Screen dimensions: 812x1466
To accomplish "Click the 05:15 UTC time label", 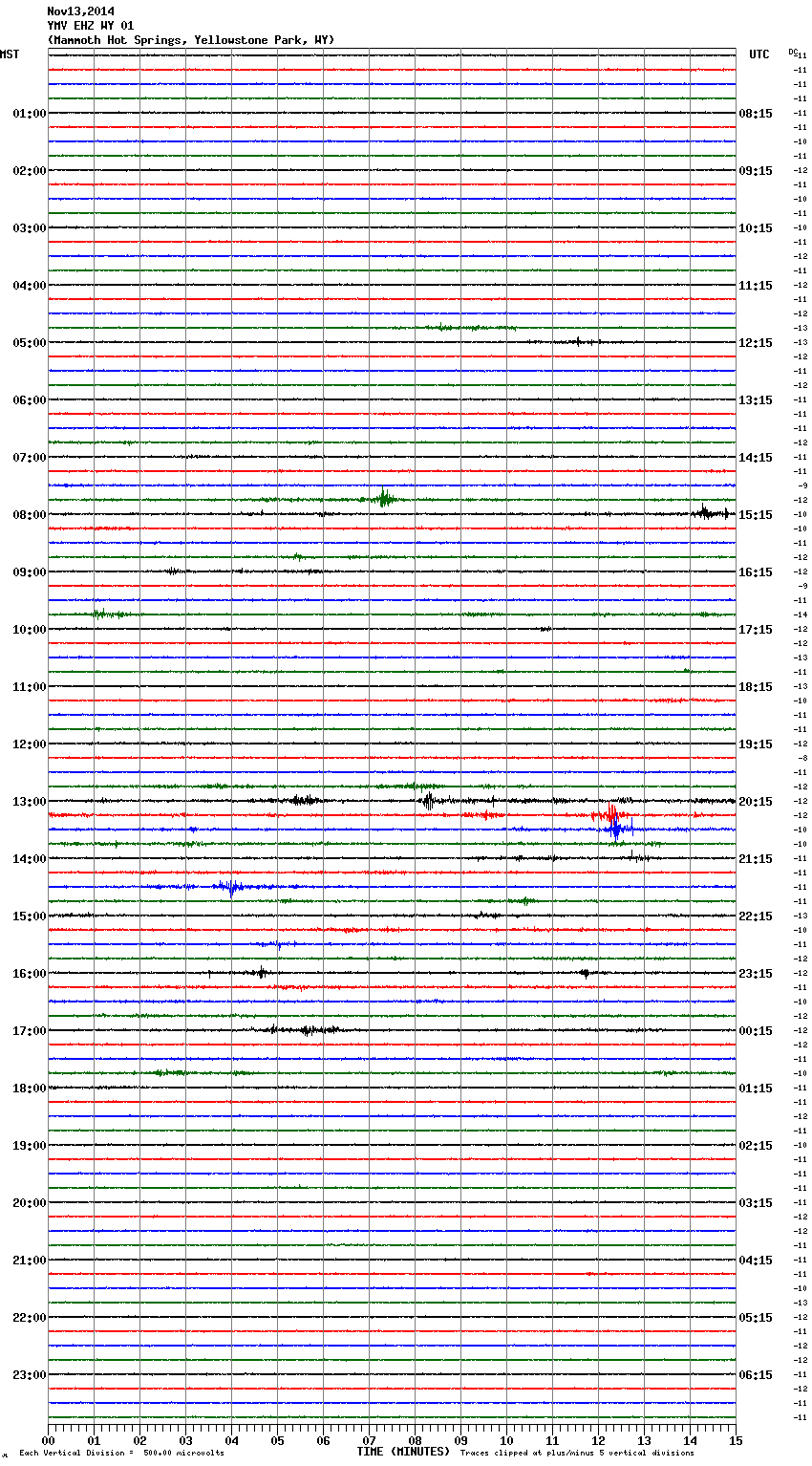I will coord(756,1318).
